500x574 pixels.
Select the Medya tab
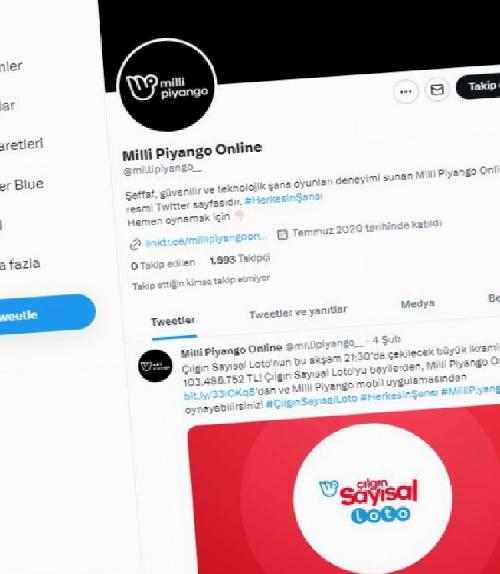(418, 304)
